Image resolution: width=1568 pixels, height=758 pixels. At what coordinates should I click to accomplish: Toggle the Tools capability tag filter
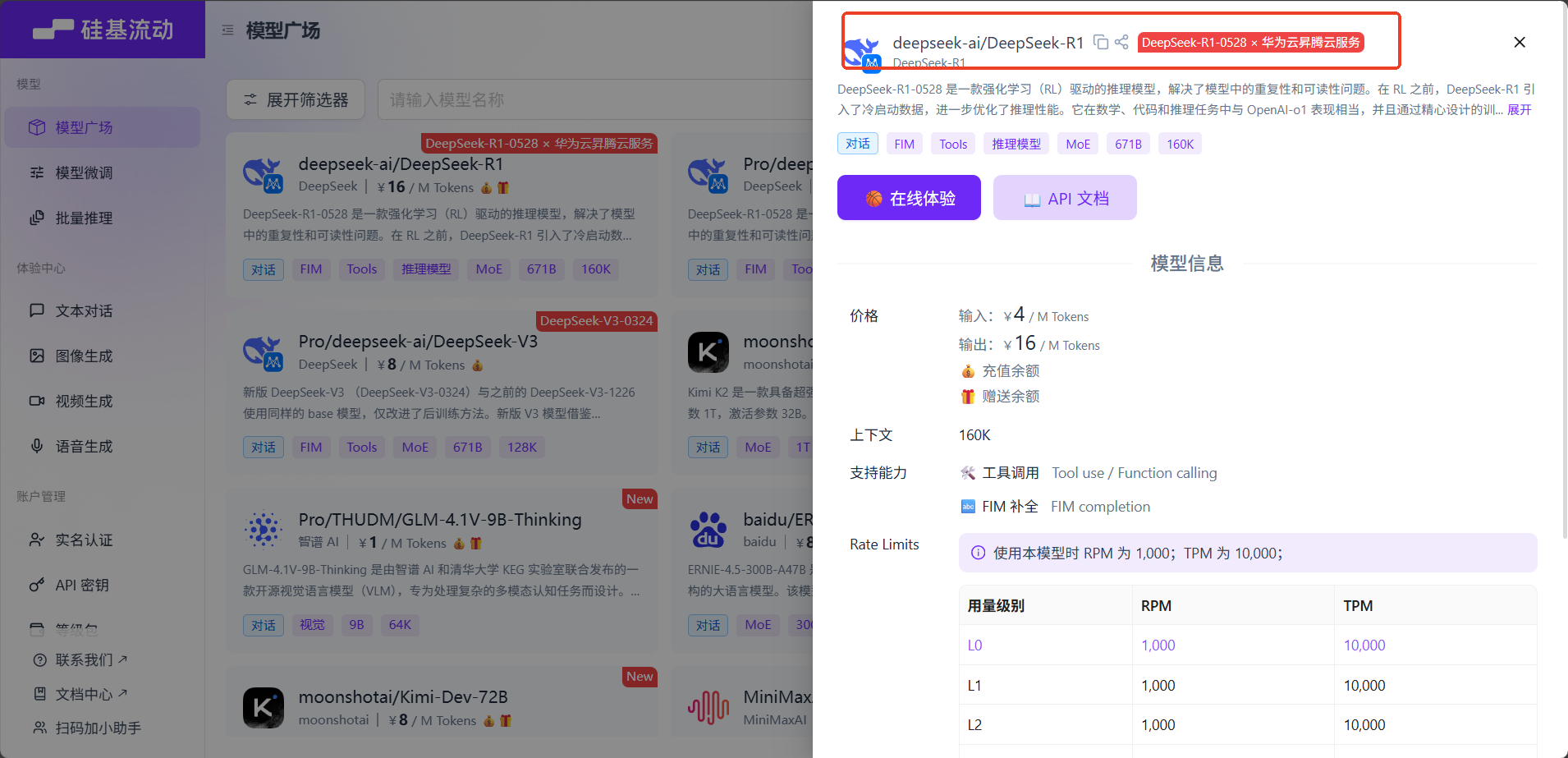click(x=952, y=143)
